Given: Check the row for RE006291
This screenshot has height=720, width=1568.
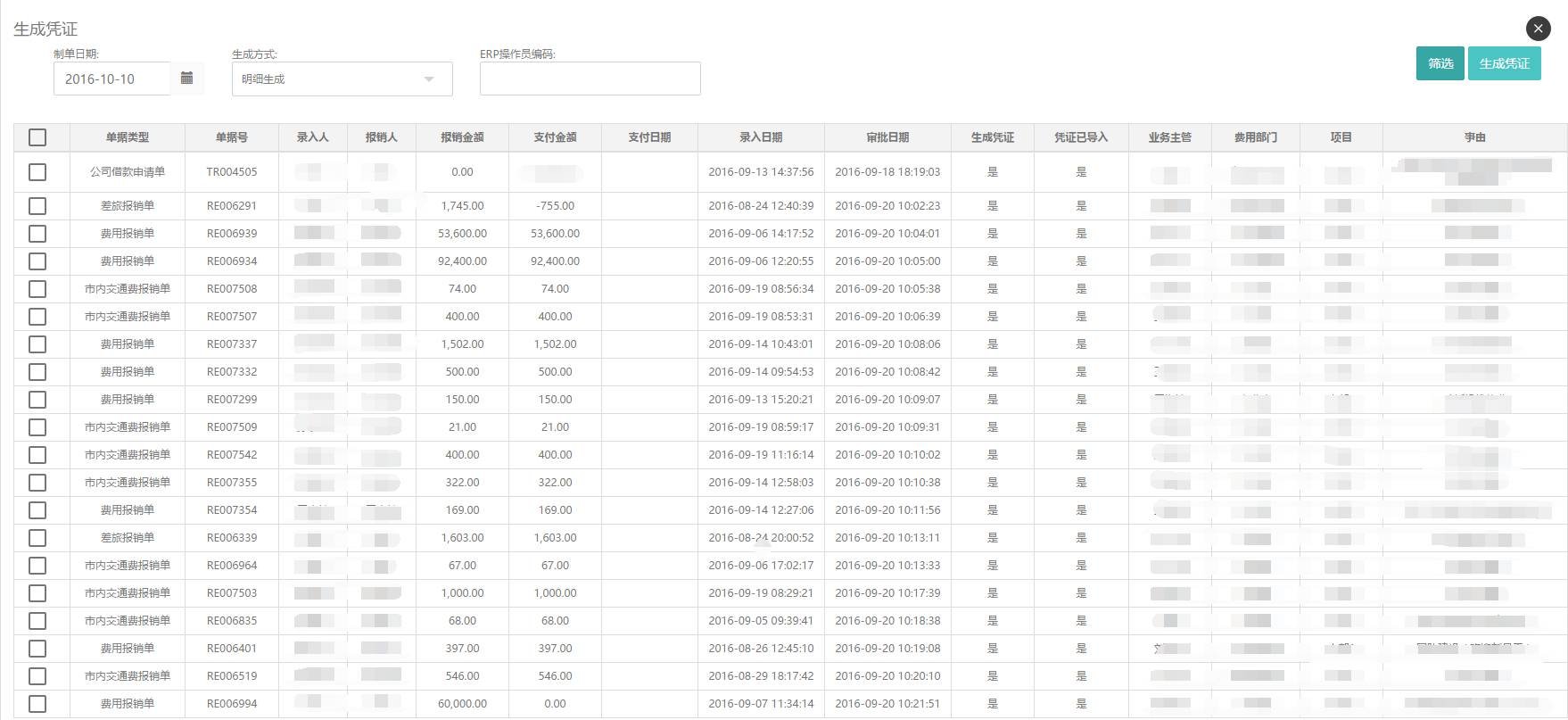Looking at the screenshot, I should click(x=37, y=206).
